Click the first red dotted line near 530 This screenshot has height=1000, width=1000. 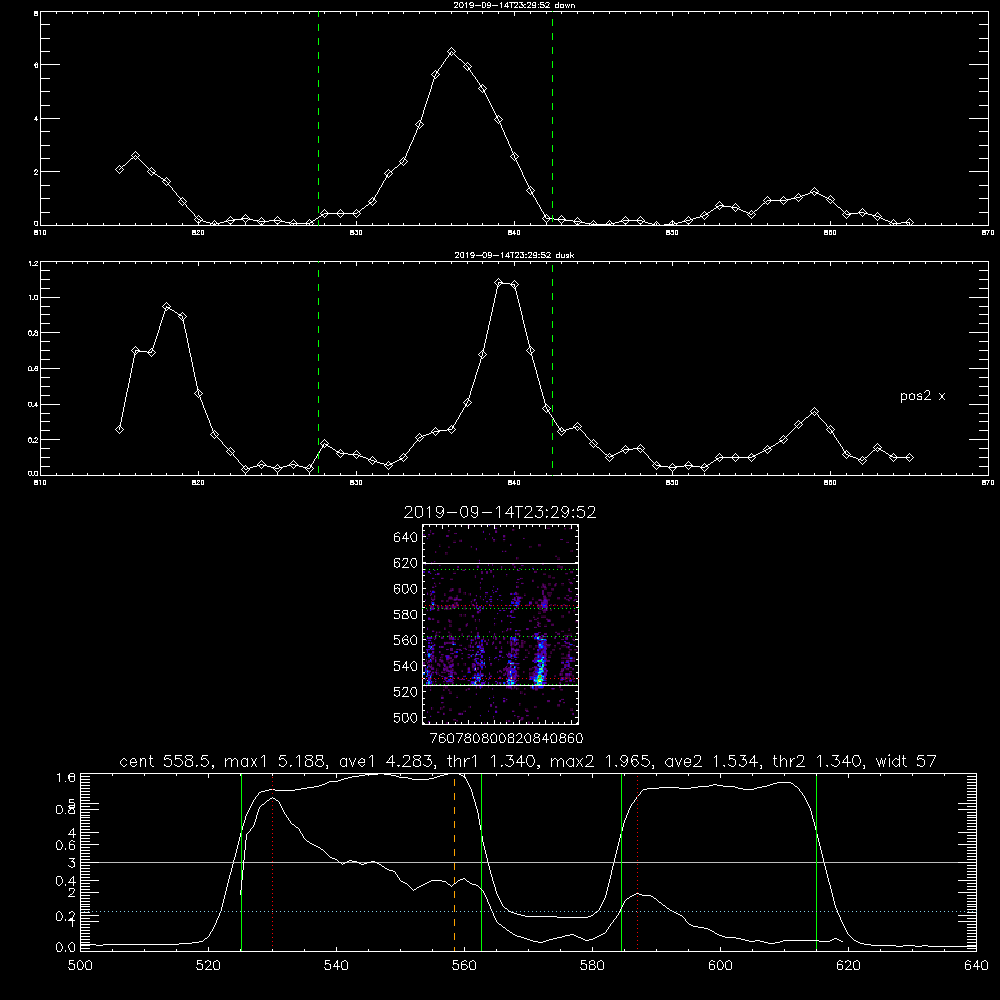tap(273, 862)
